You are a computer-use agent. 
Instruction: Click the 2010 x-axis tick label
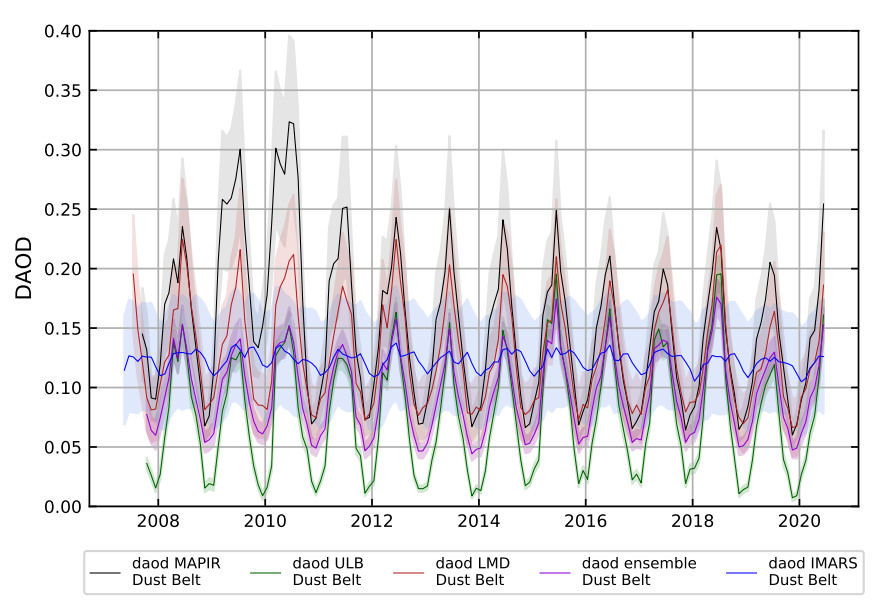pos(265,522)
